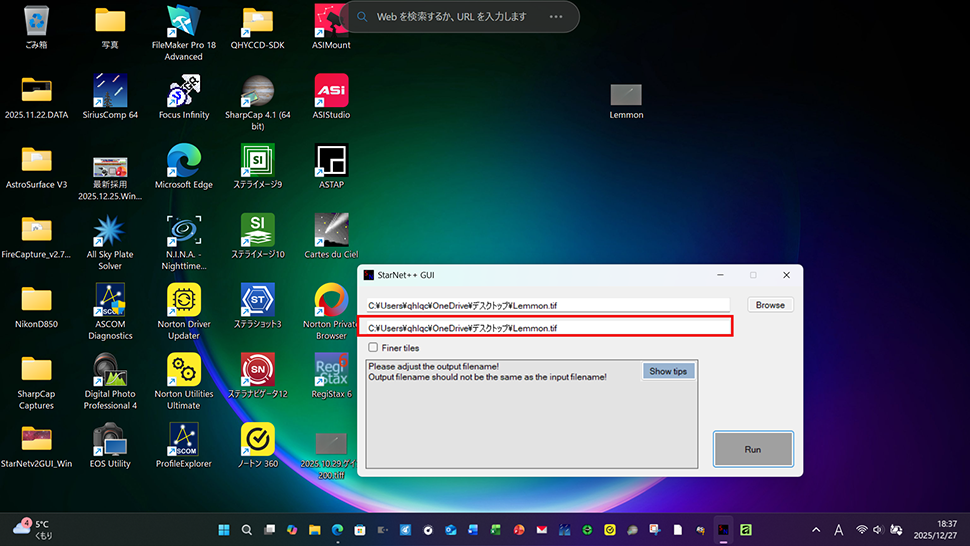Select the ASTAP desktop icon
Screen dimensions: 970x546
pyautogui.click(x=331, y=162)
